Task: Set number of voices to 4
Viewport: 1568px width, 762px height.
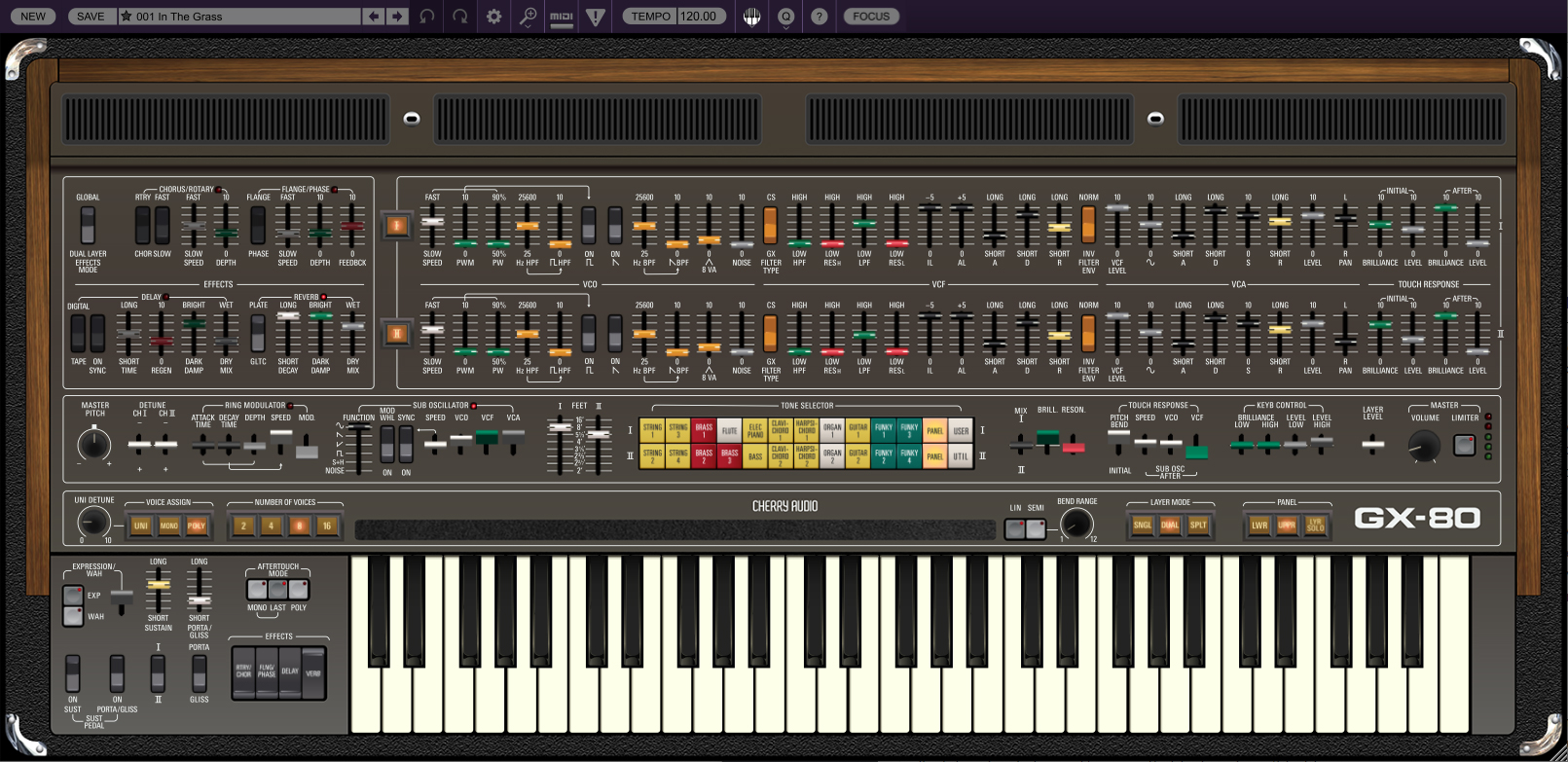Action: tap(272, 526)
